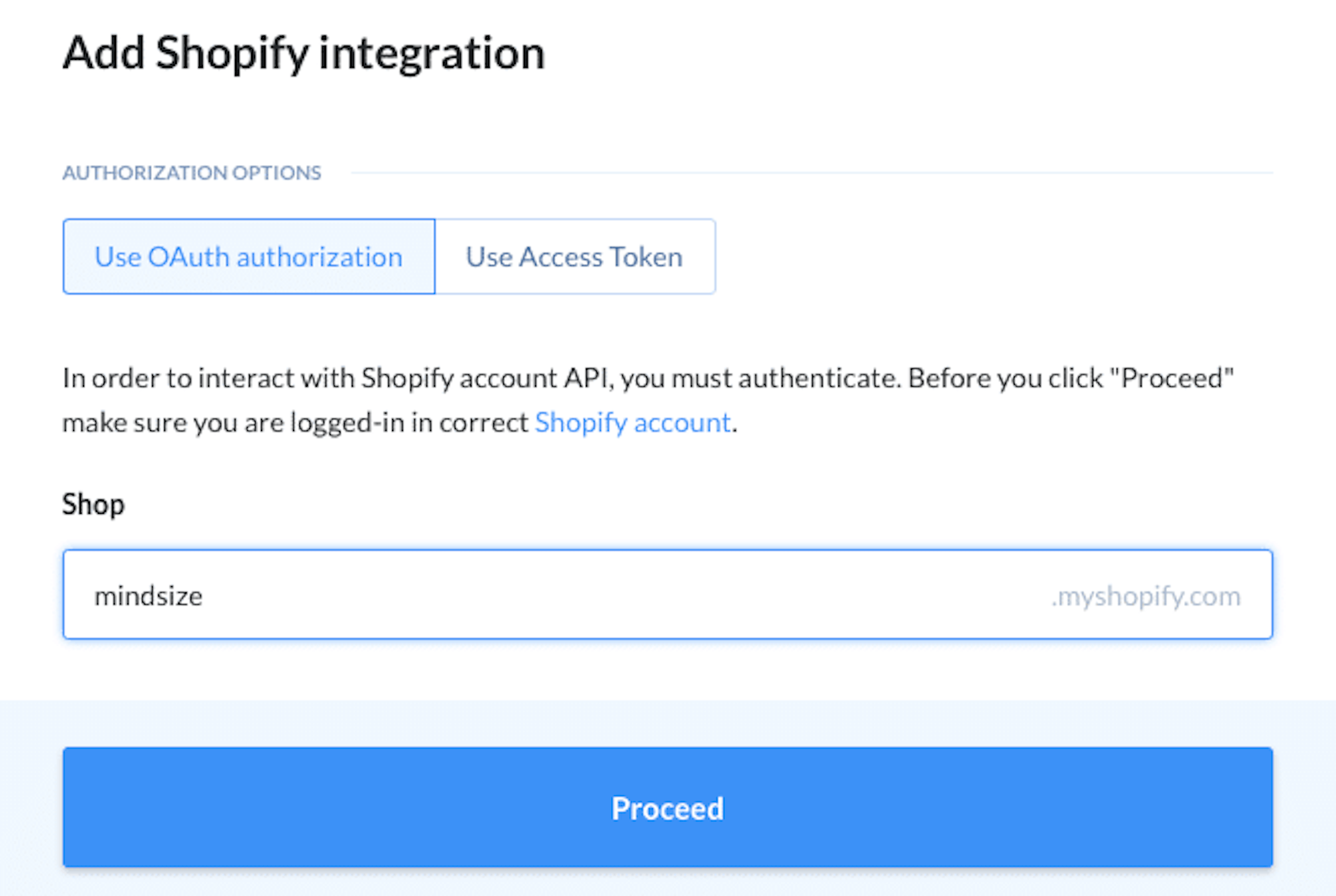Focus the Shop input field
The height and width of the screenshot is (896, 1336).
click(667, 595)
